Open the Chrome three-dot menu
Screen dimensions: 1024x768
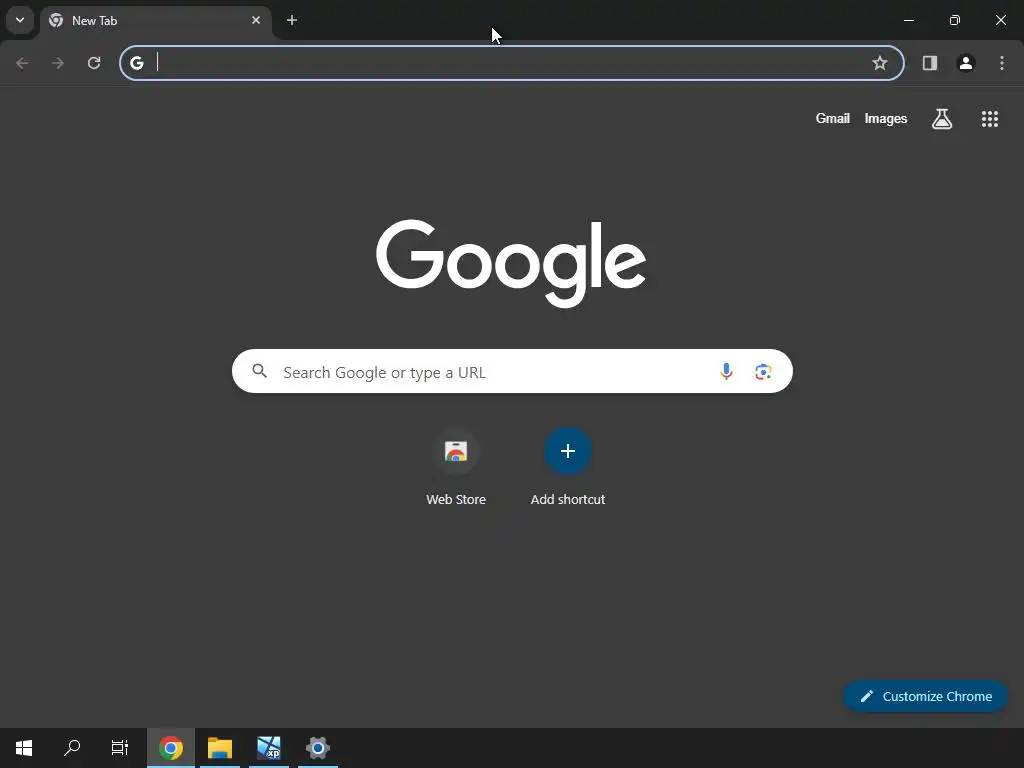point(1002,63)
